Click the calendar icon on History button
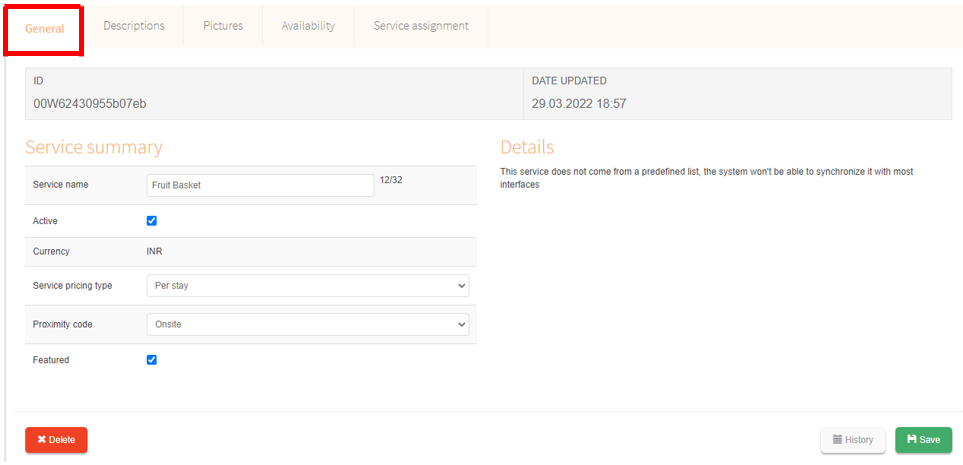963x465 pixels. pyautogui.click(x=837, y=440)
